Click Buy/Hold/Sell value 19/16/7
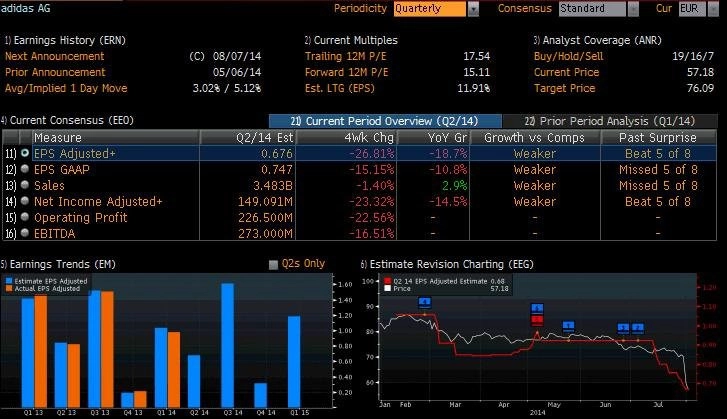 tap(693, 56)
